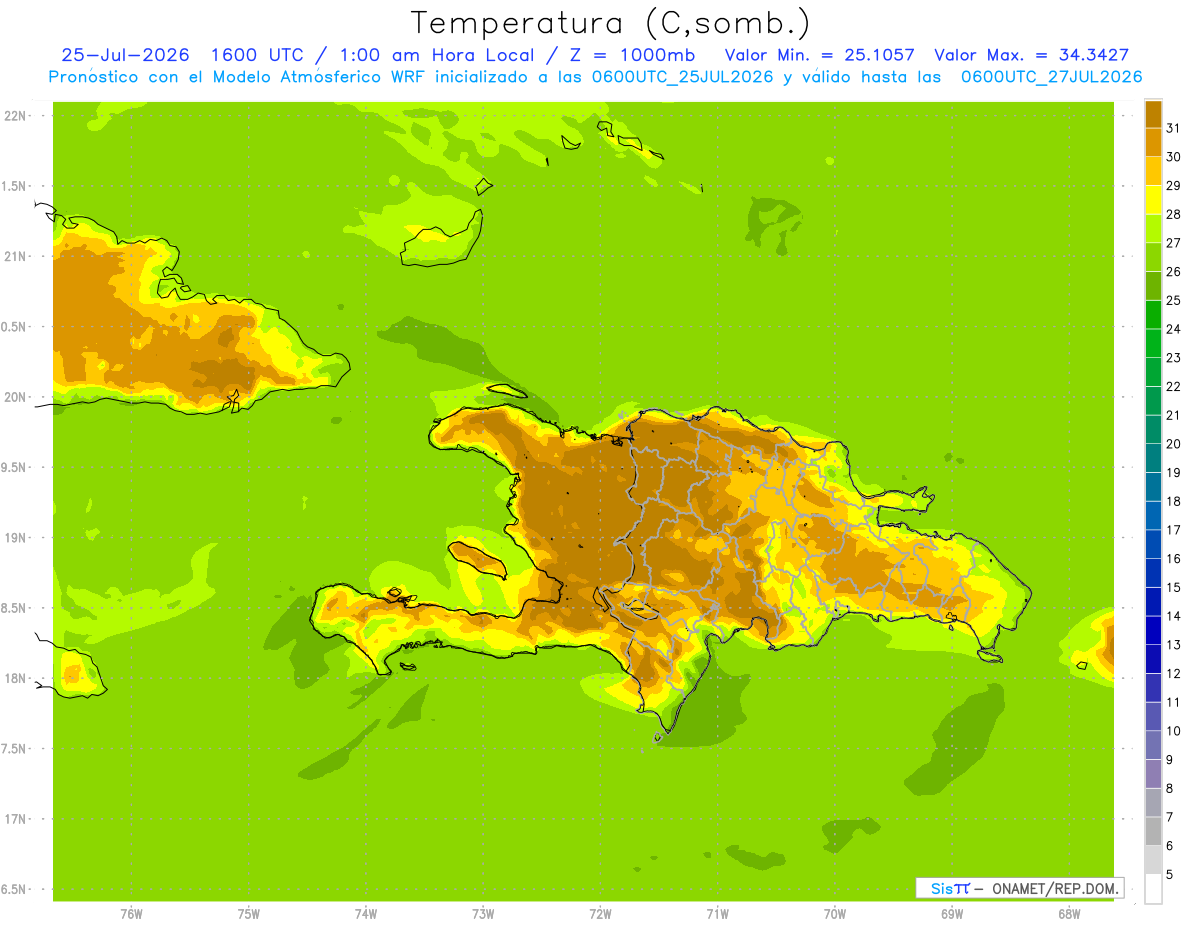The height and width of the screenshot is (927, 1200).
Task: Click the '71W' longitude axis label
Action: click(717, 914)
